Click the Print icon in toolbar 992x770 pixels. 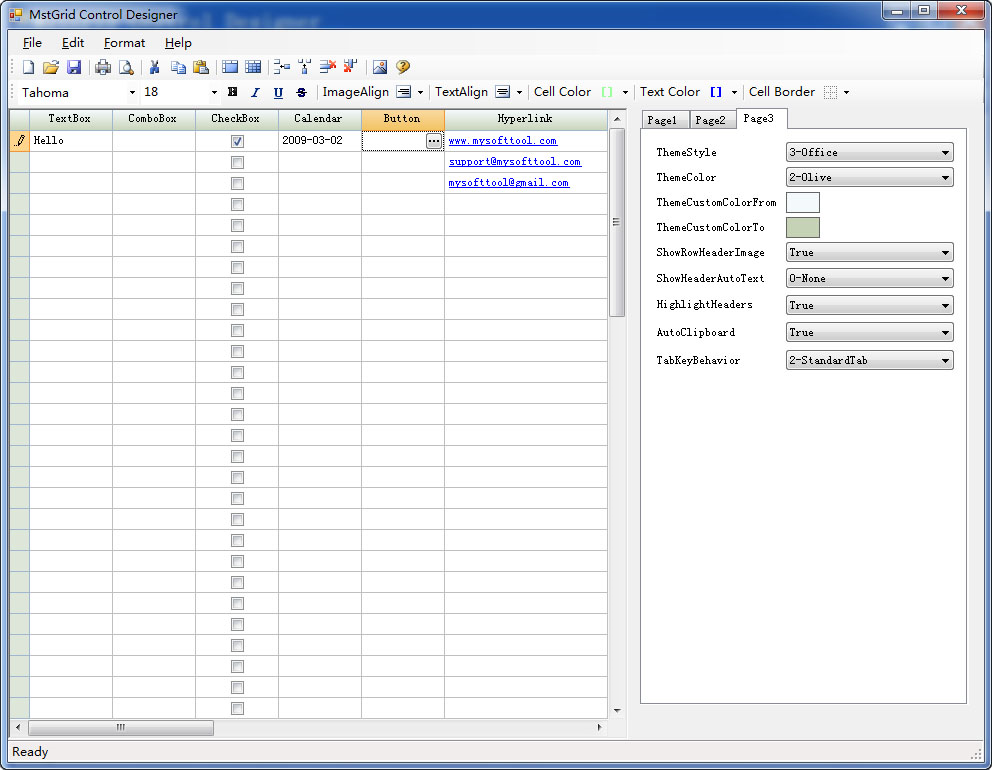point(103,67)
